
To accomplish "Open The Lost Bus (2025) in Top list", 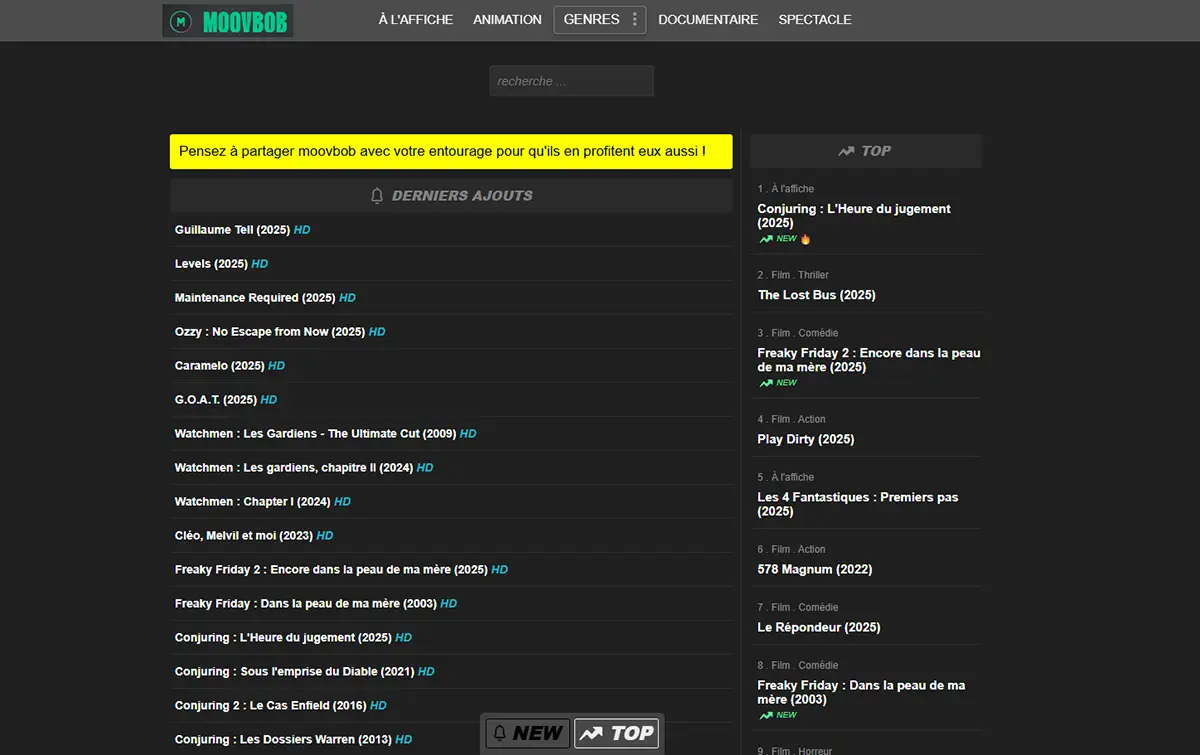I will (816, 295).
